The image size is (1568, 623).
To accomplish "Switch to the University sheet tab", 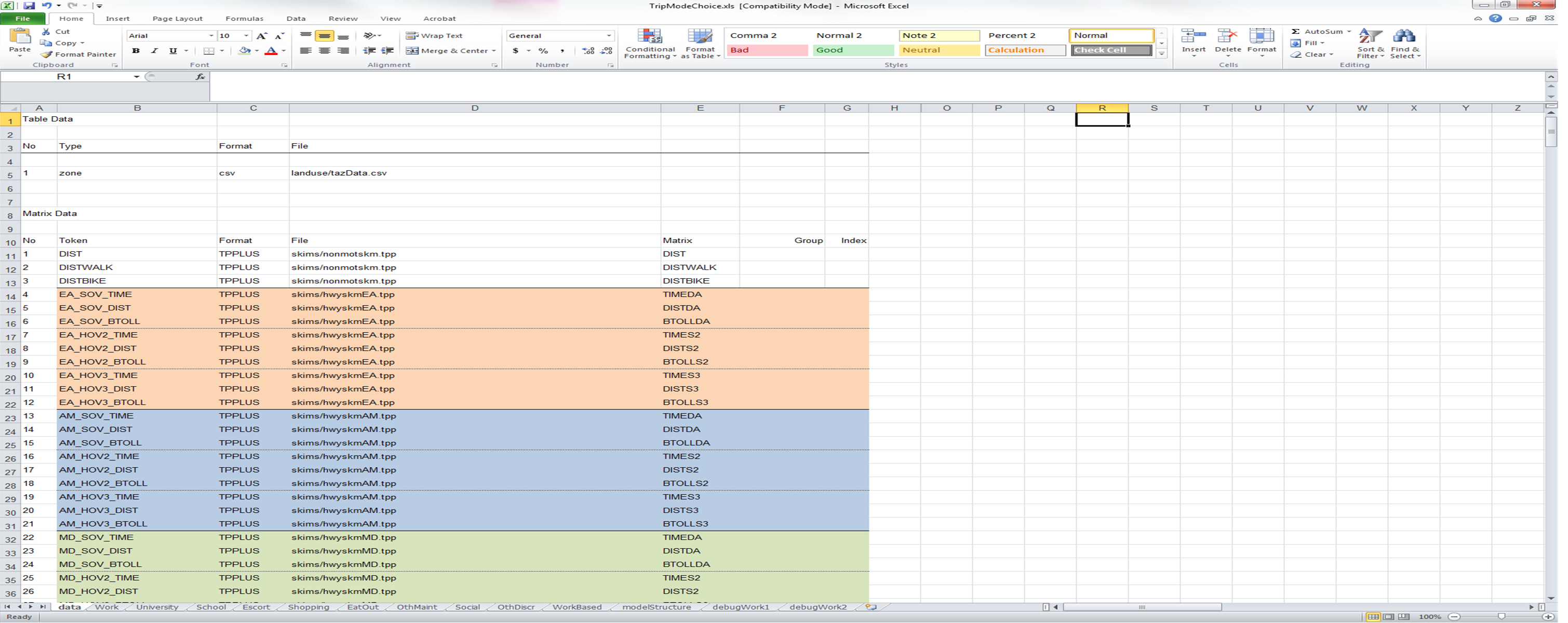I will 157,606.
